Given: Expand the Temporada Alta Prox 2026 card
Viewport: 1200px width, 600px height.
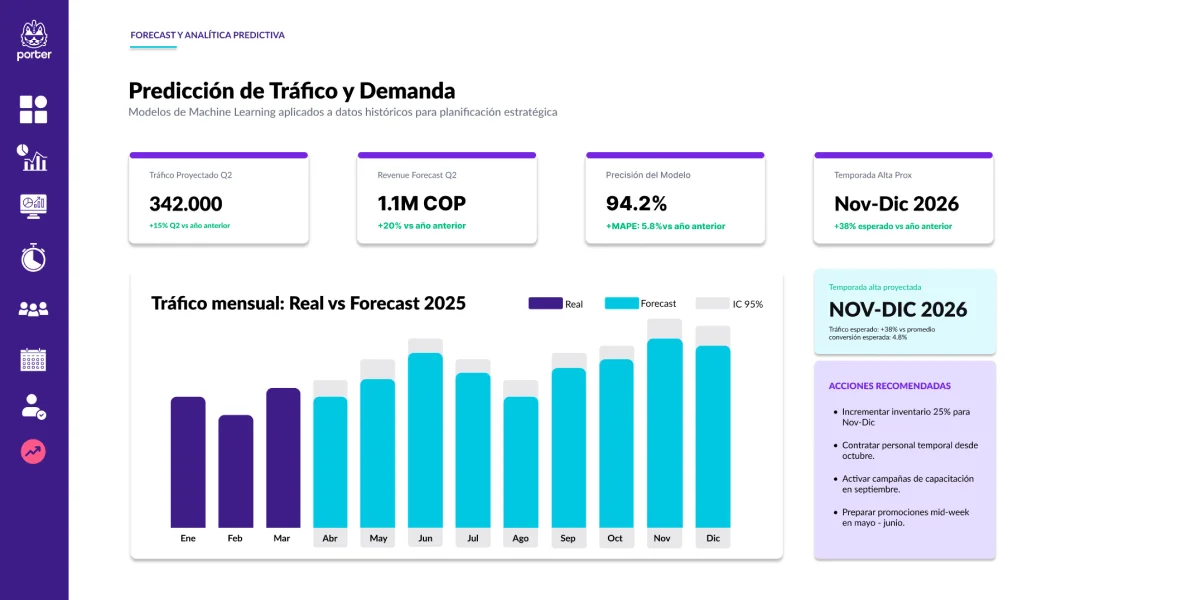Looking at the screenshot, I should (x=902, y=197).
